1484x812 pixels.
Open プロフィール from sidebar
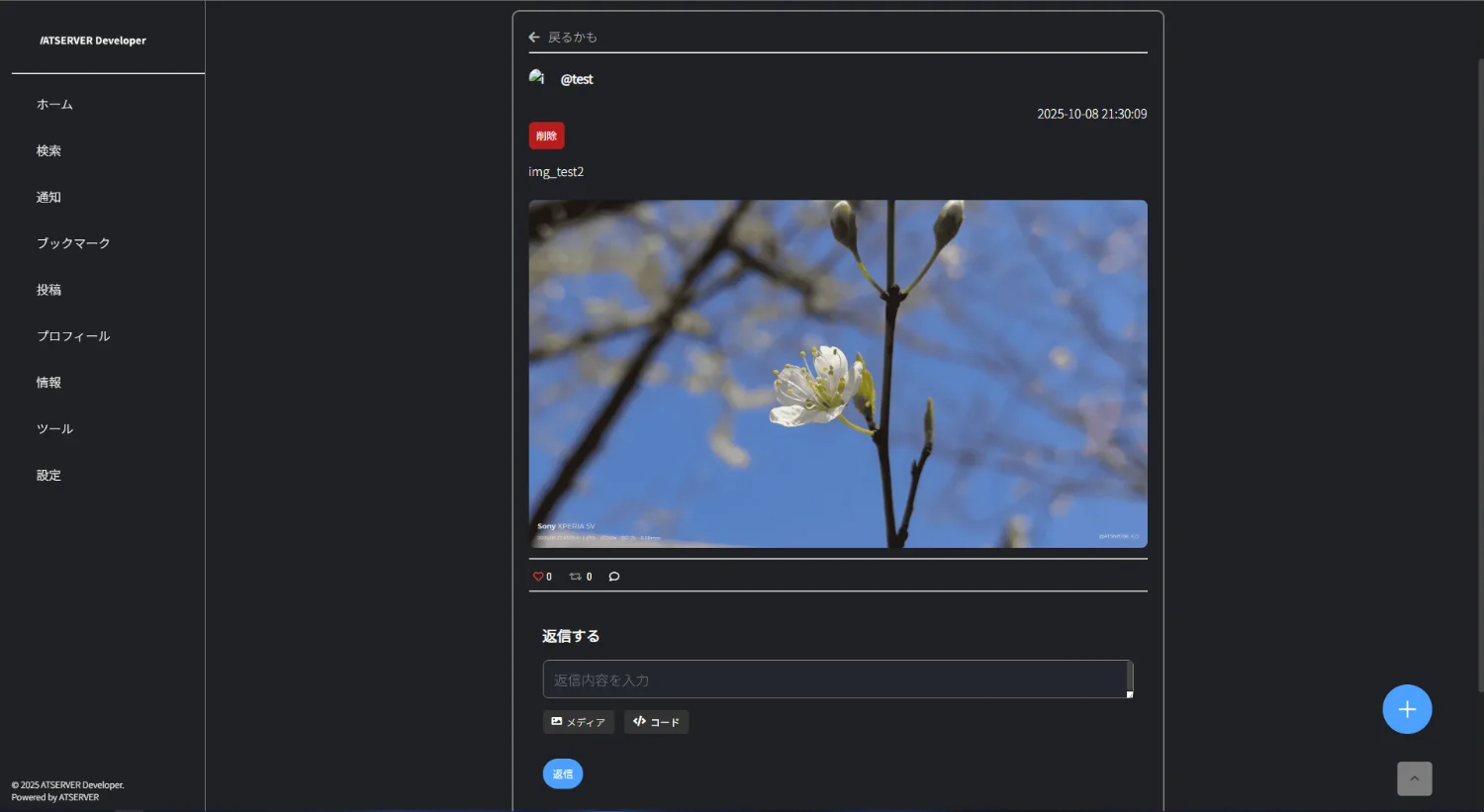[73, 336]
